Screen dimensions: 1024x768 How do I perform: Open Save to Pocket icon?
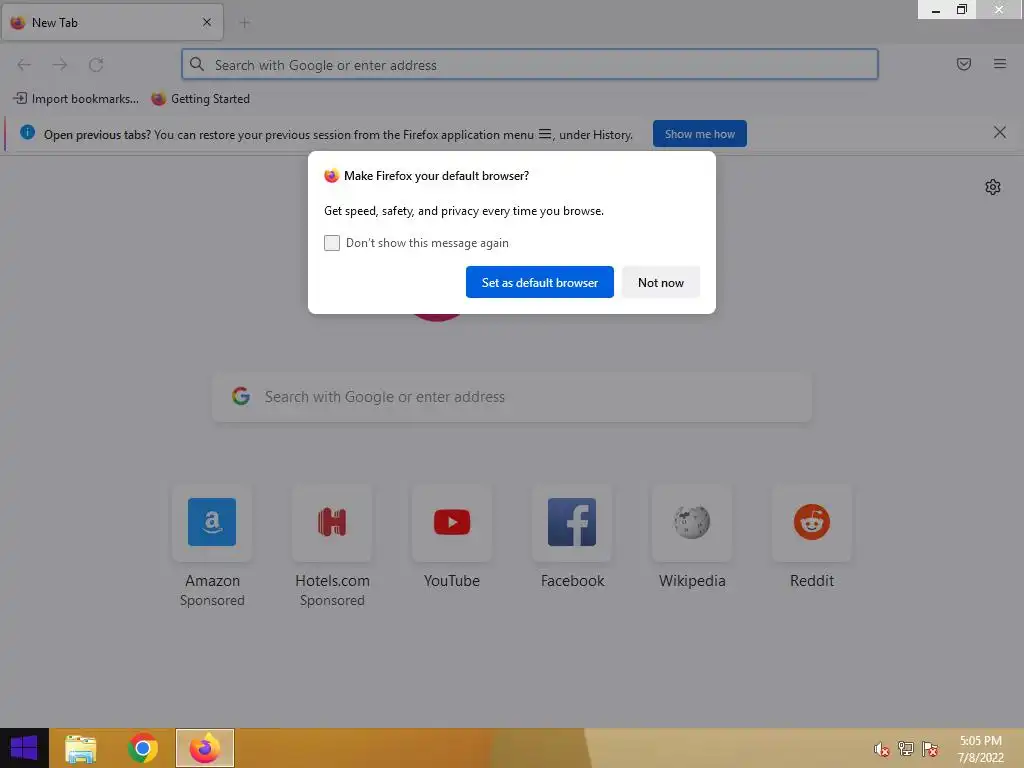(963, 64)
